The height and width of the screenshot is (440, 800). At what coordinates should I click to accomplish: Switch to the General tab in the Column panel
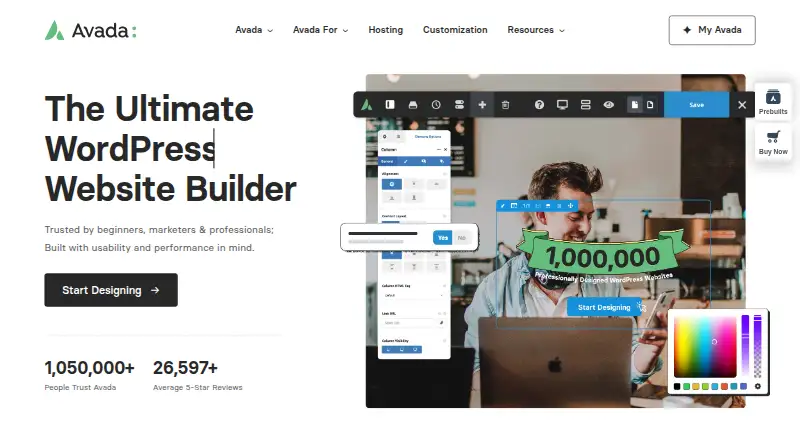(387, 161)
